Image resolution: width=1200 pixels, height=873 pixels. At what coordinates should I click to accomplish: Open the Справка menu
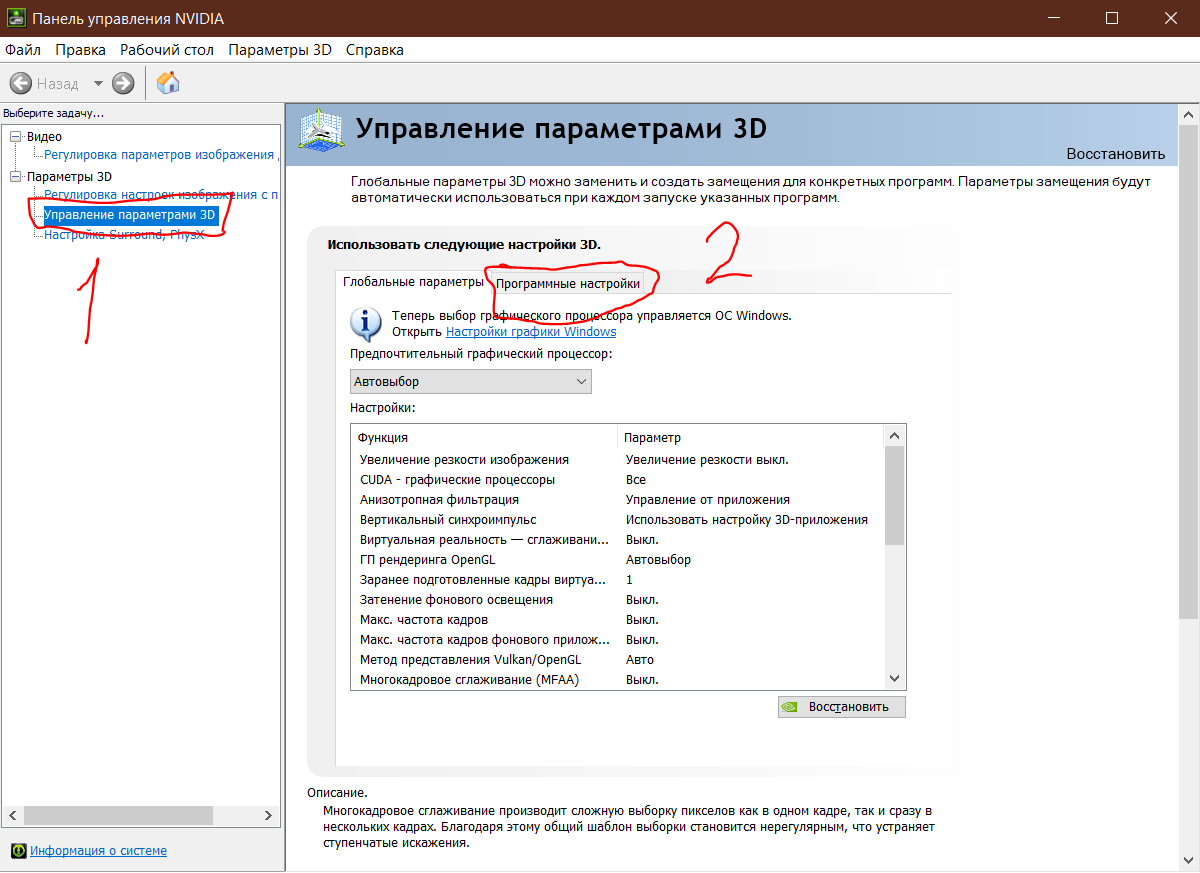coord(375,50)
